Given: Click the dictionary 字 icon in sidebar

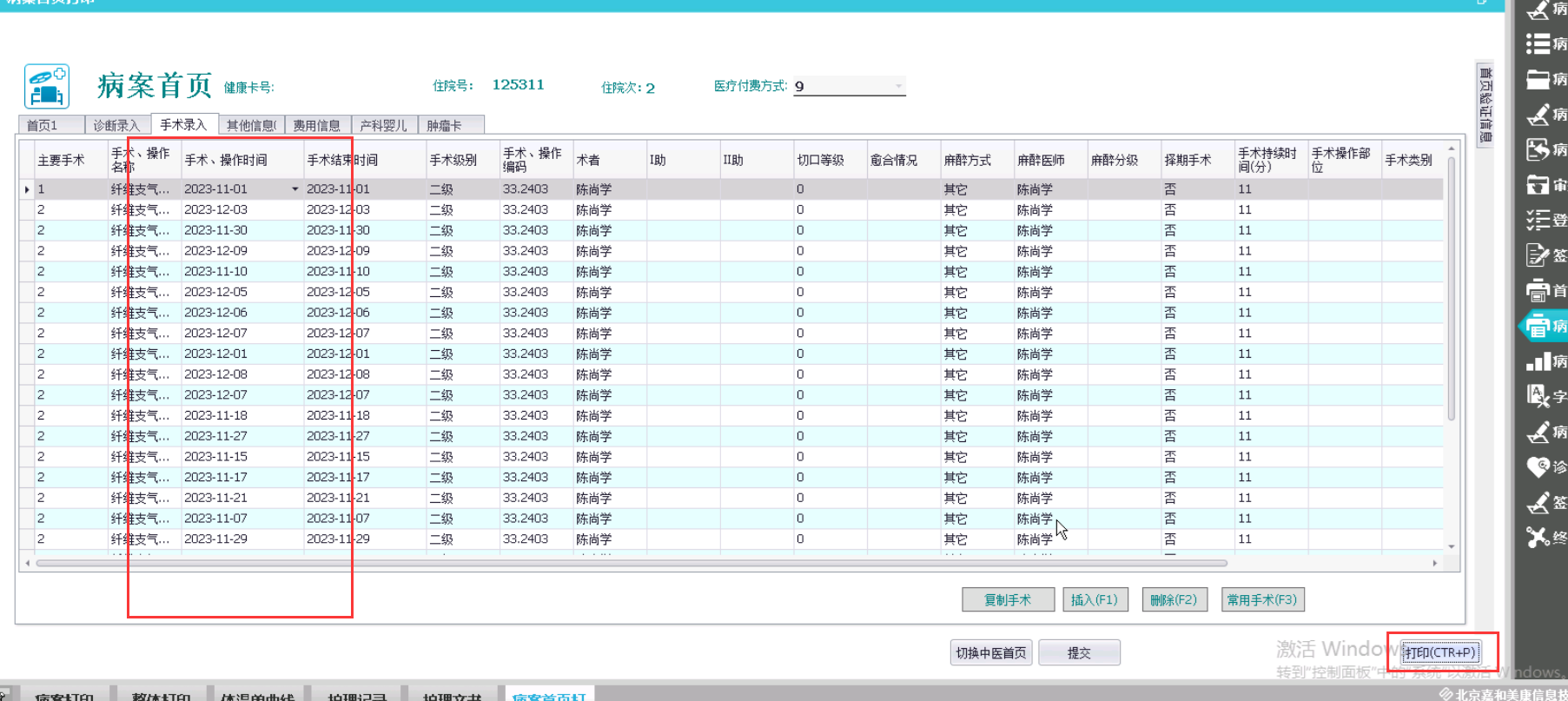Looking at the screenshot, I should pyautogui.click(x=1538, y=396).
